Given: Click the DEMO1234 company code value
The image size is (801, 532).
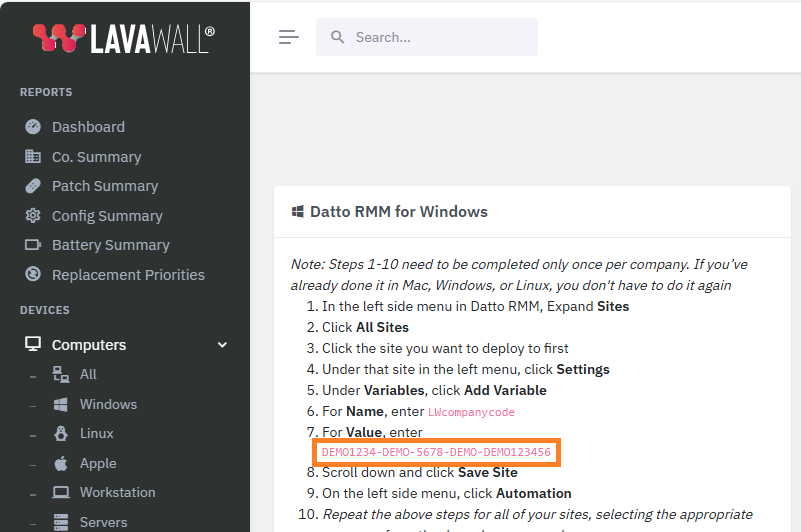Looking at the screenshot, I should 436,452.
